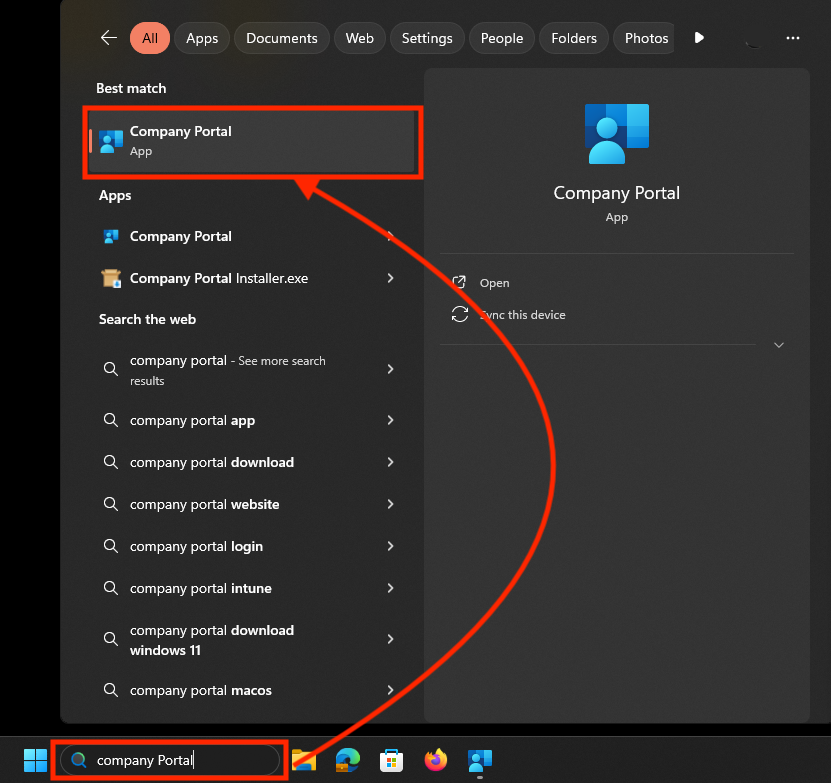Click the taskbar search box
Screen dimensions: 831x783
170,760
